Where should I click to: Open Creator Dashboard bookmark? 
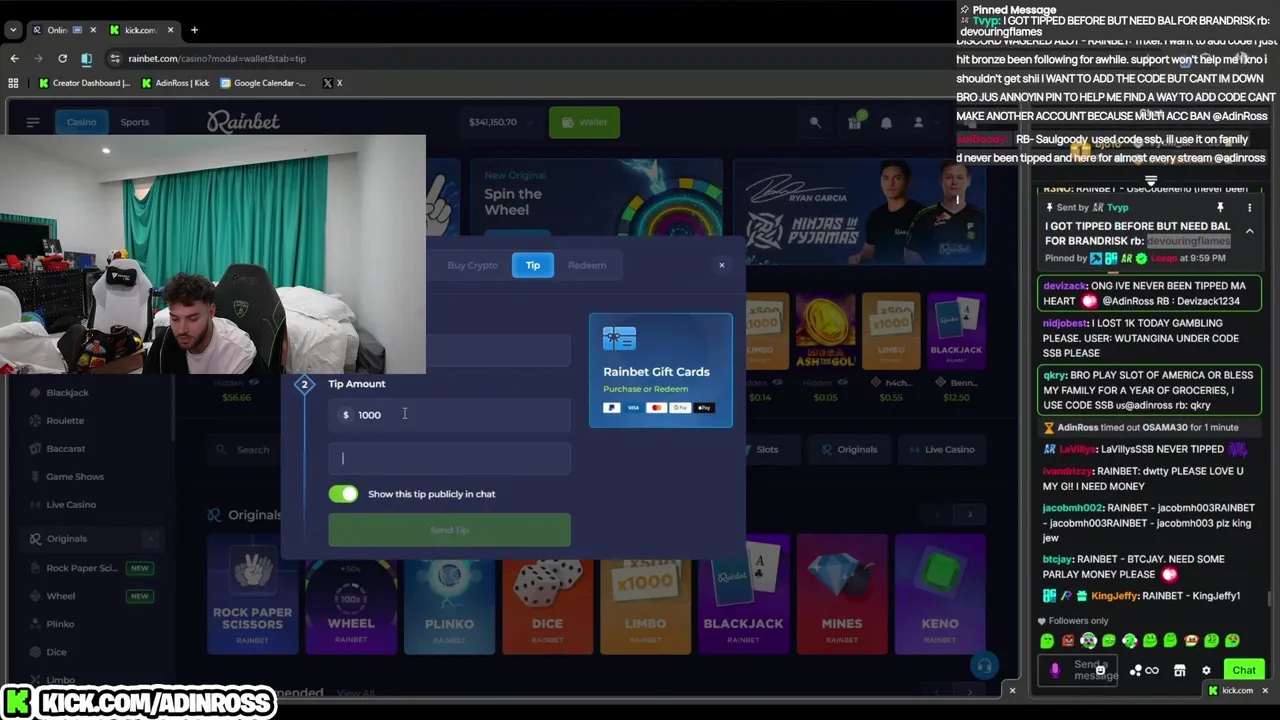(x=84, y=83)
